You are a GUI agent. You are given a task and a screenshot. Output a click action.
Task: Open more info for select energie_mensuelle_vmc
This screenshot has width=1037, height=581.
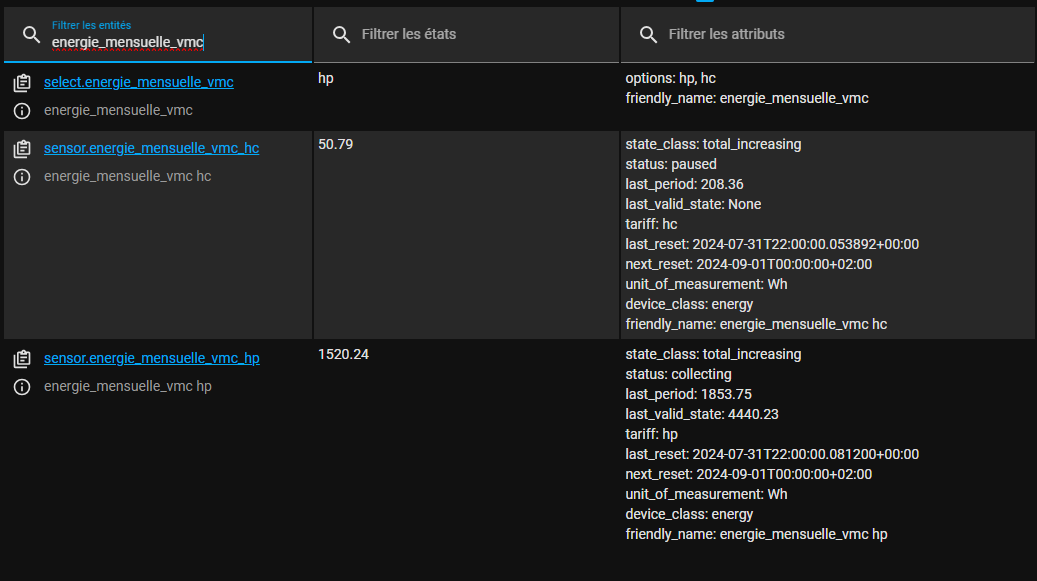(x=22, y=111)
